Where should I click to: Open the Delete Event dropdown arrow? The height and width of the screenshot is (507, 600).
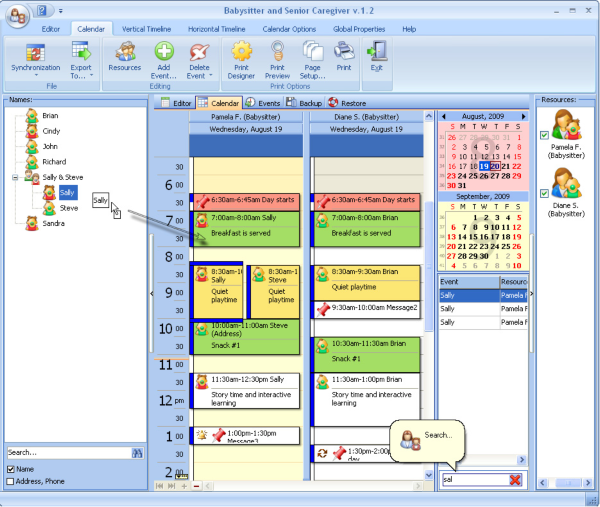click(210, 76)
